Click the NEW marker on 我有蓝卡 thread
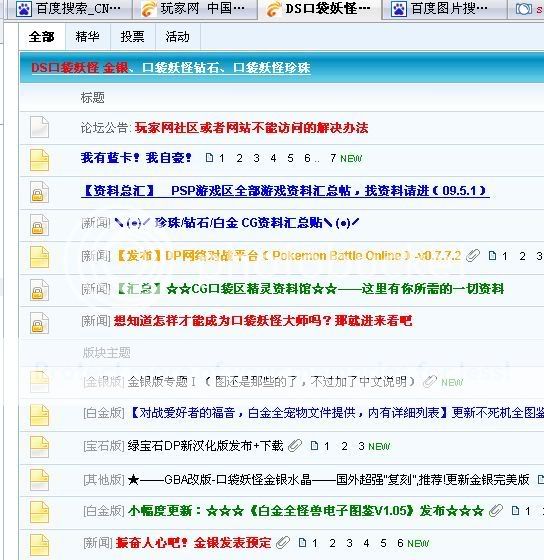 coord(351,159)
